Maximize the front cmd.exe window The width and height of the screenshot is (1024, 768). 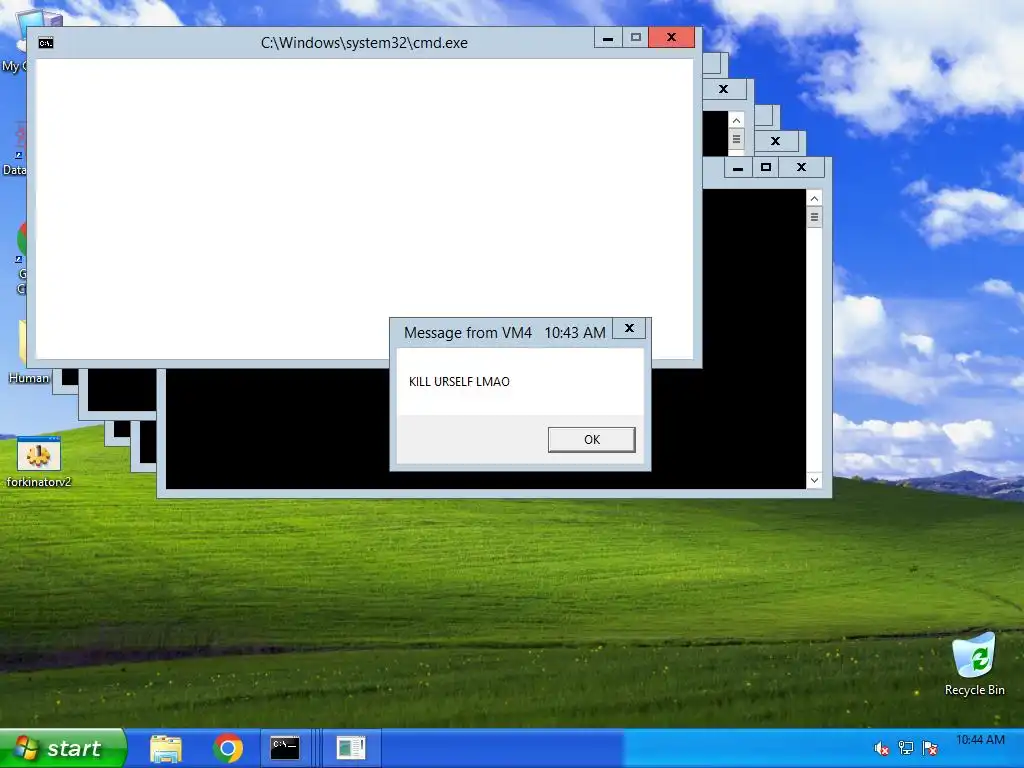pyautogui.click(x=635, y=38)
